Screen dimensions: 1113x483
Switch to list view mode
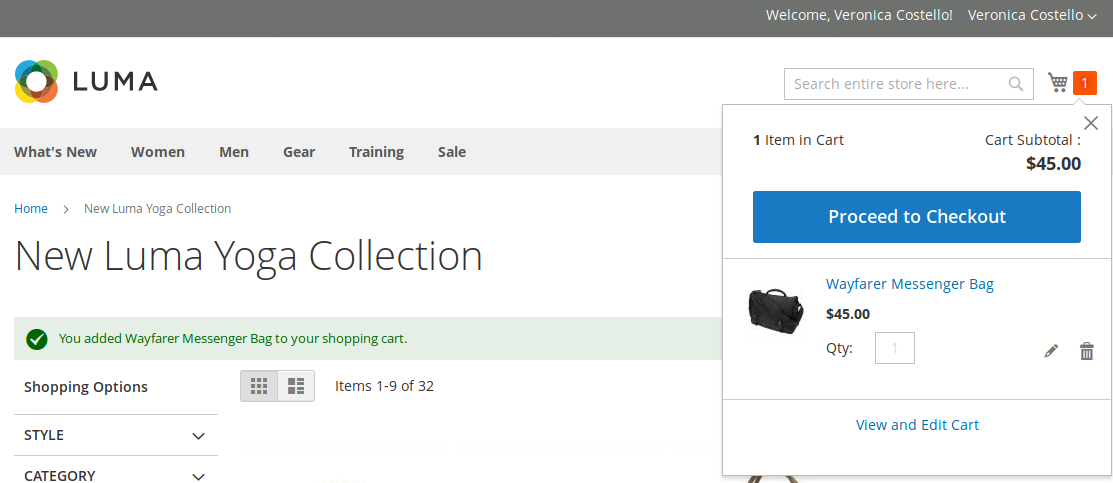point(296,386)
